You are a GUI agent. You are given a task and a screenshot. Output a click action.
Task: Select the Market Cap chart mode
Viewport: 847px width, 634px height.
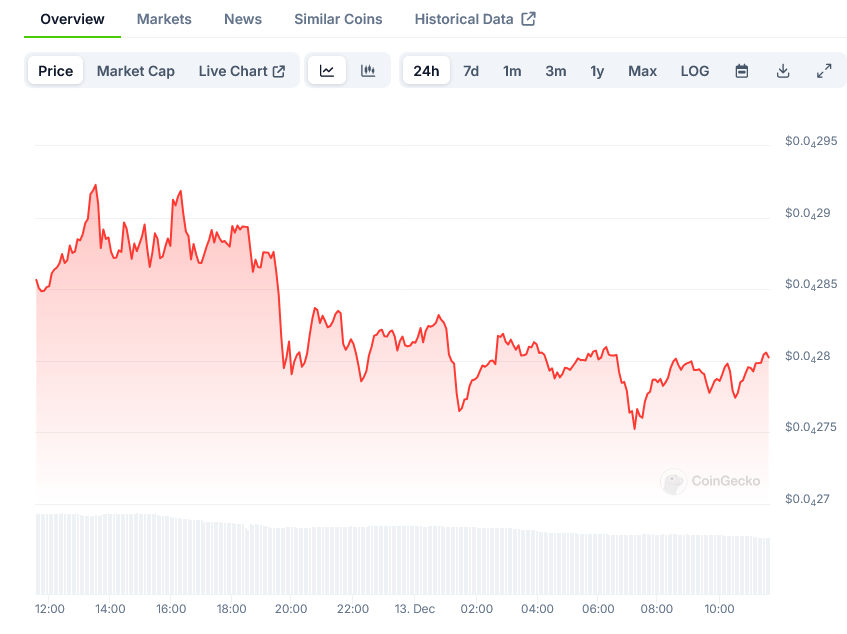136,71
